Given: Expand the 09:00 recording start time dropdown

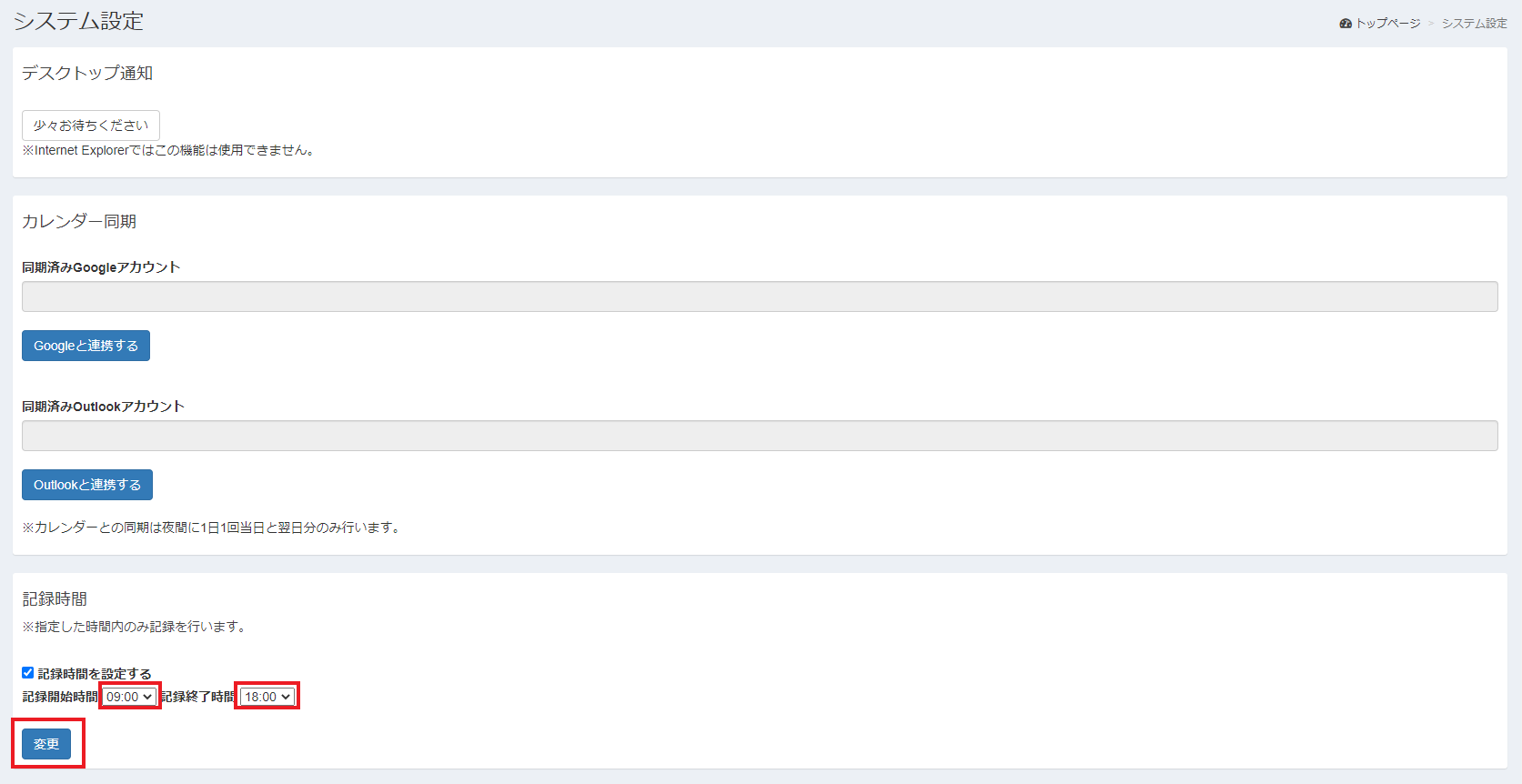Looking at the screenshot, I should point(129,697).
